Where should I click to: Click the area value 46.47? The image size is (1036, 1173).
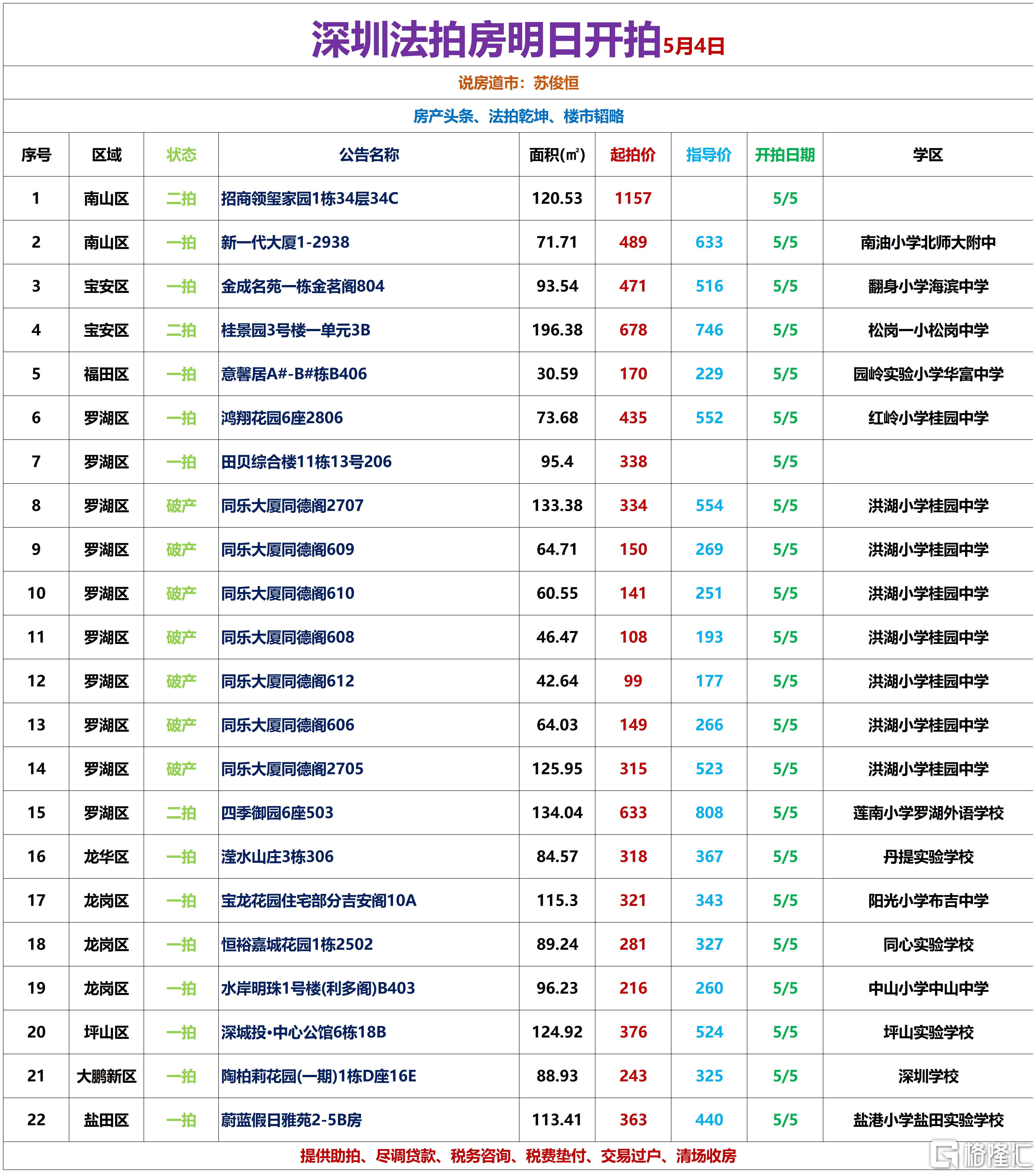click(557, 637)
